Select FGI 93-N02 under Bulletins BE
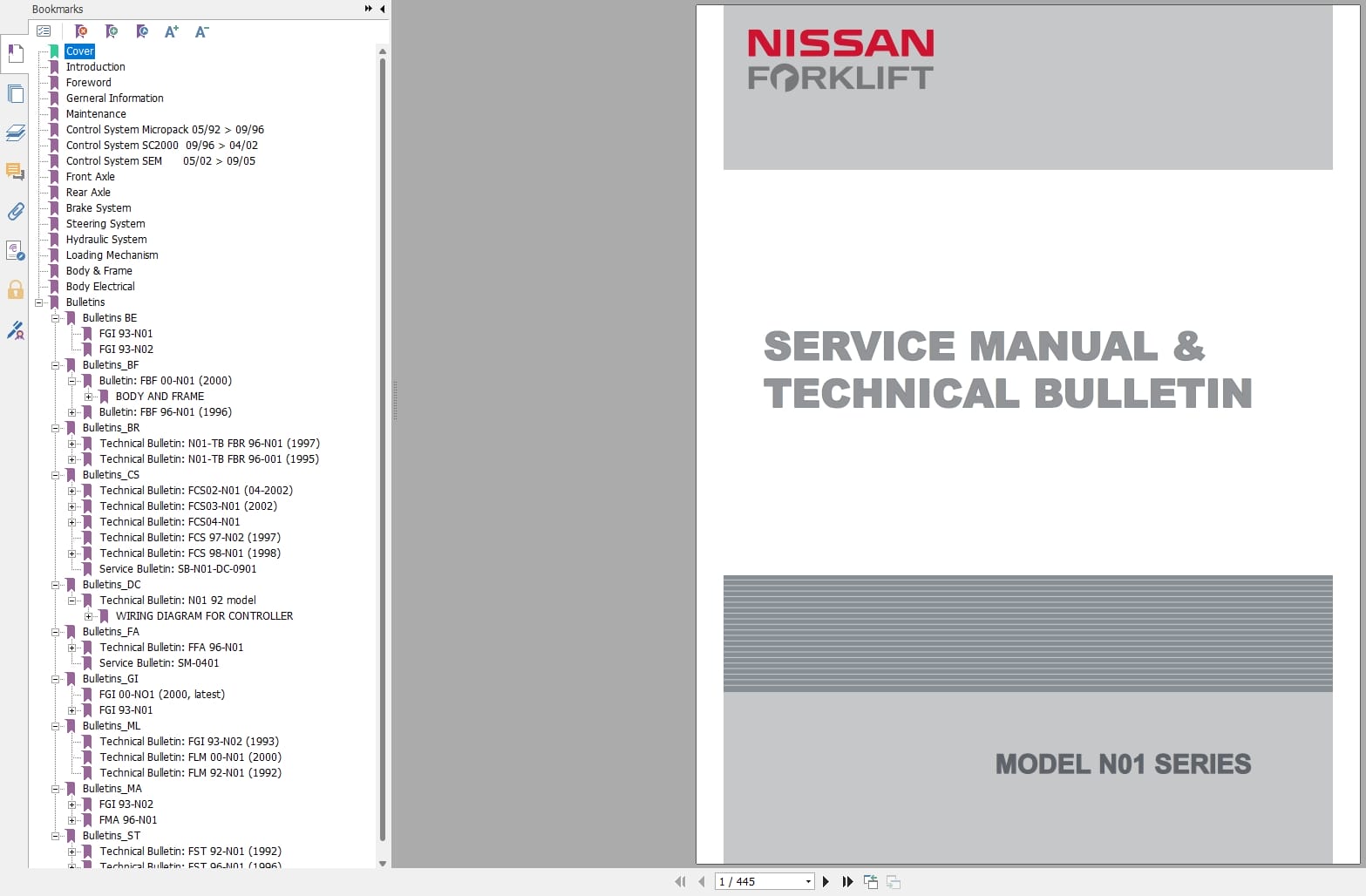 coord(126,350)
